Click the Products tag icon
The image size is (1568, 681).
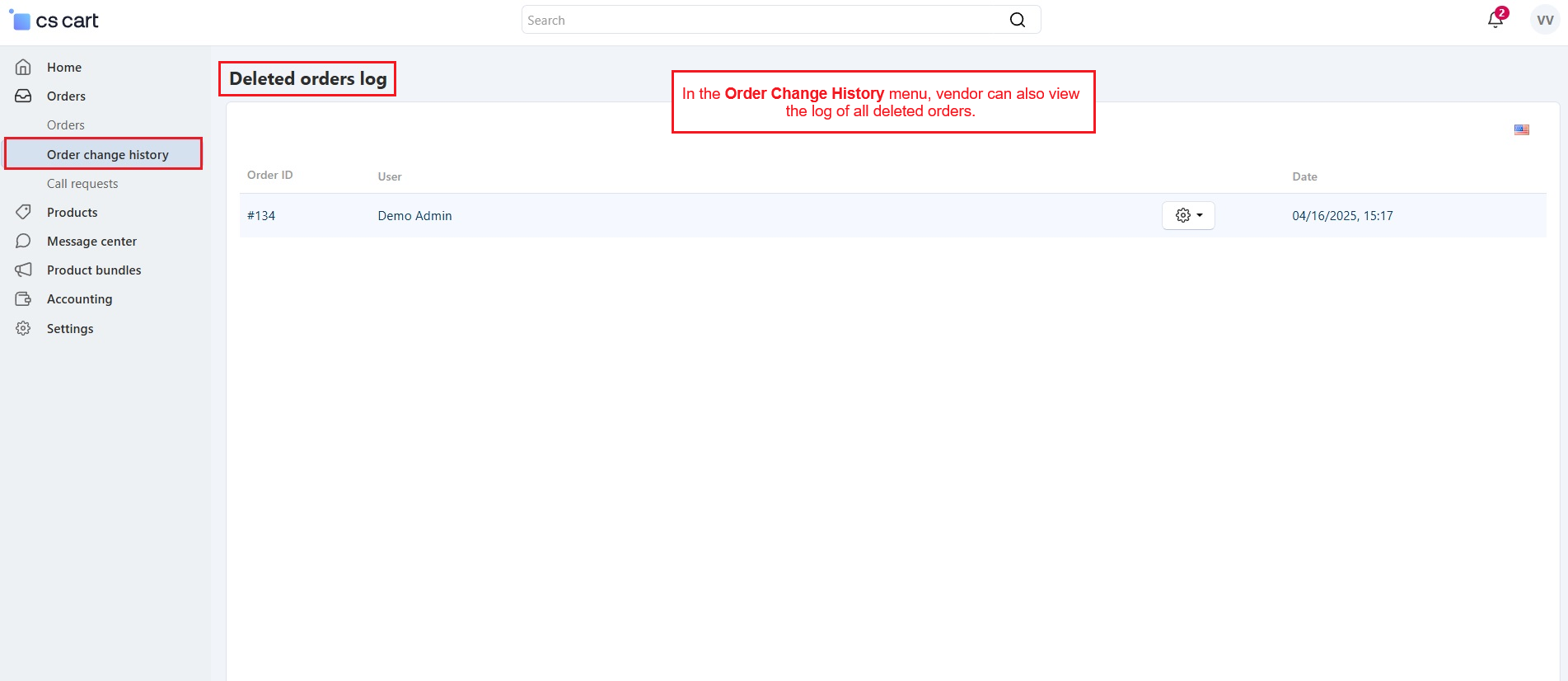click(23, 212)
